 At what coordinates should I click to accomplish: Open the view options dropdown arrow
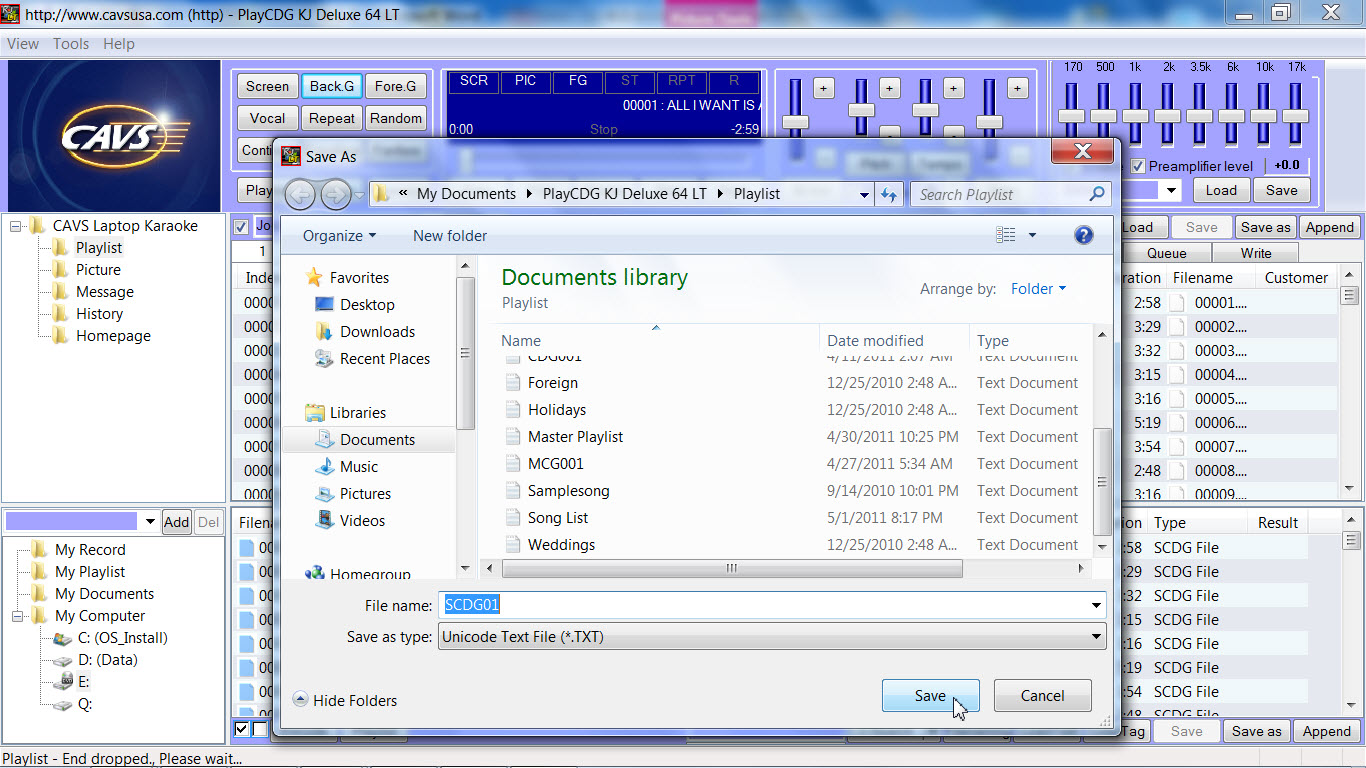click(x=1032, y=236)
